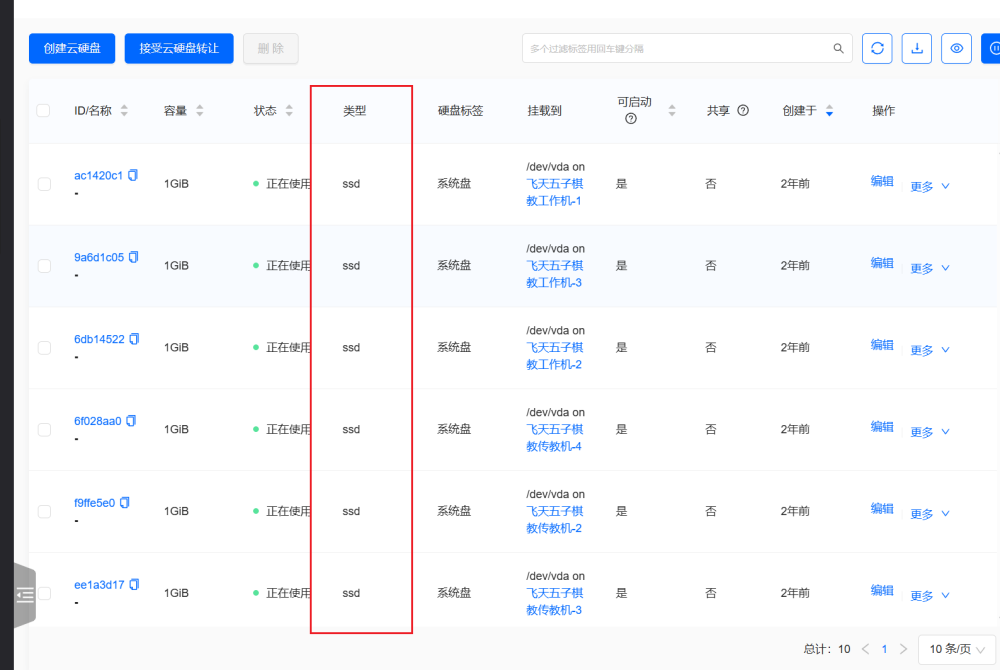Toggle the select-all checkbox in header
Image resolution: width=1000 pixels, height=670 pixels.
[x=43, y=111]
